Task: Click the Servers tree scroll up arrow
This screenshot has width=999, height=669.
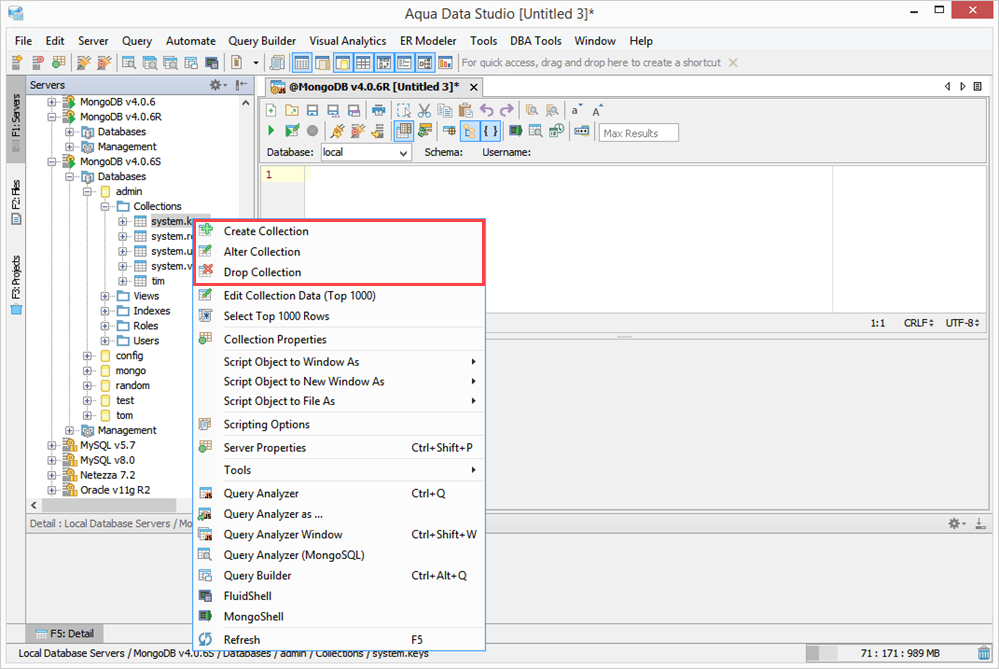Action: coord(246,102)
